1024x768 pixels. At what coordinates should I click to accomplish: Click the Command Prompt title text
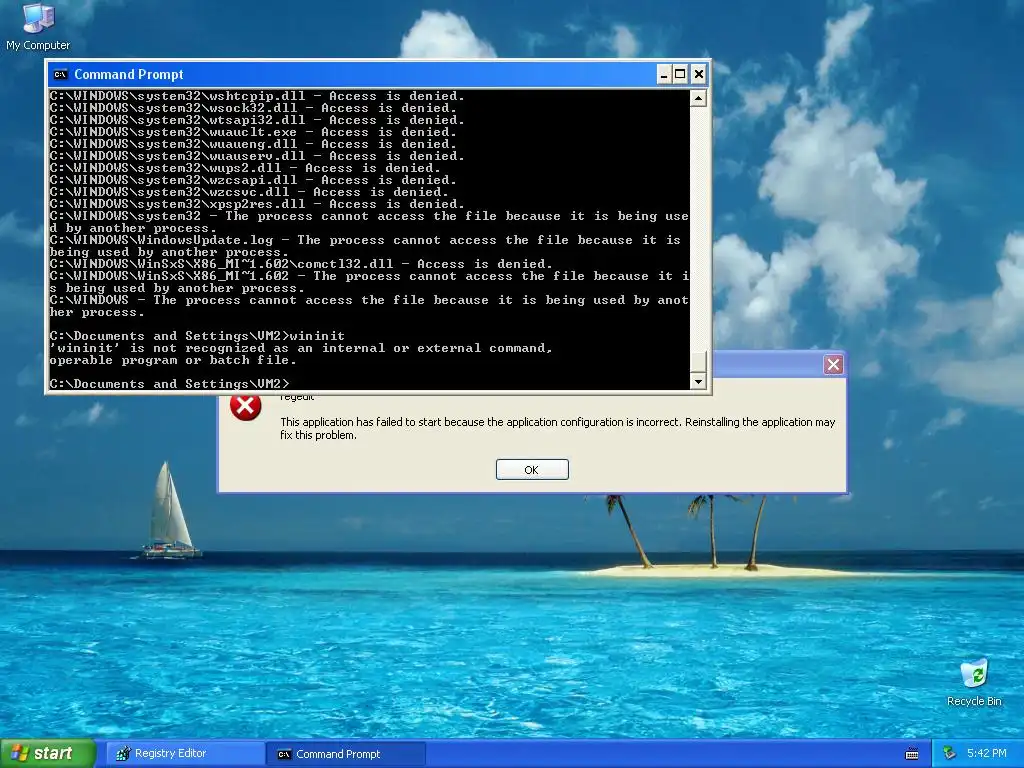click(129, 74)
